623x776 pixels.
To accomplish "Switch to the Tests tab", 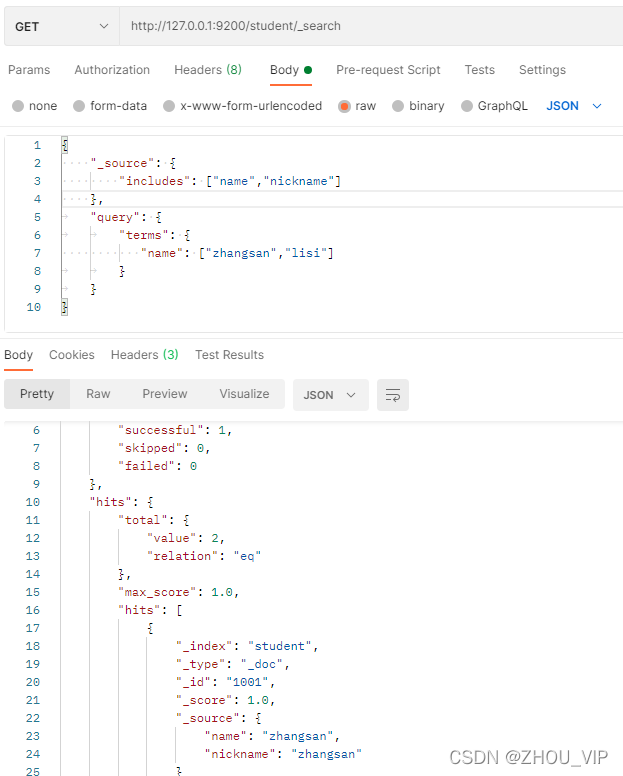I will coord(479,70).
